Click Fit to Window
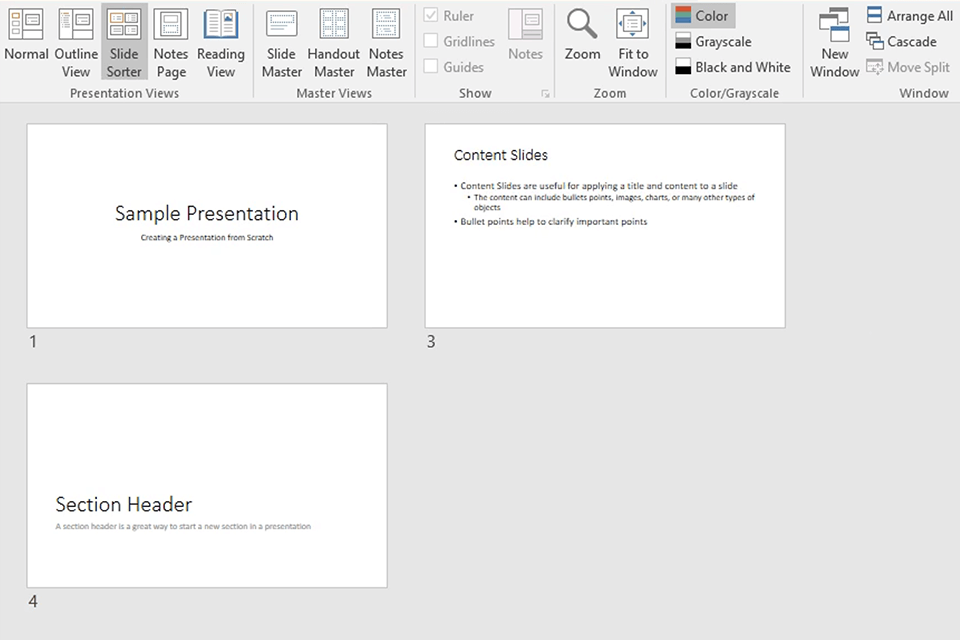This screenshot has width=960, height=640. click(632, 42)
